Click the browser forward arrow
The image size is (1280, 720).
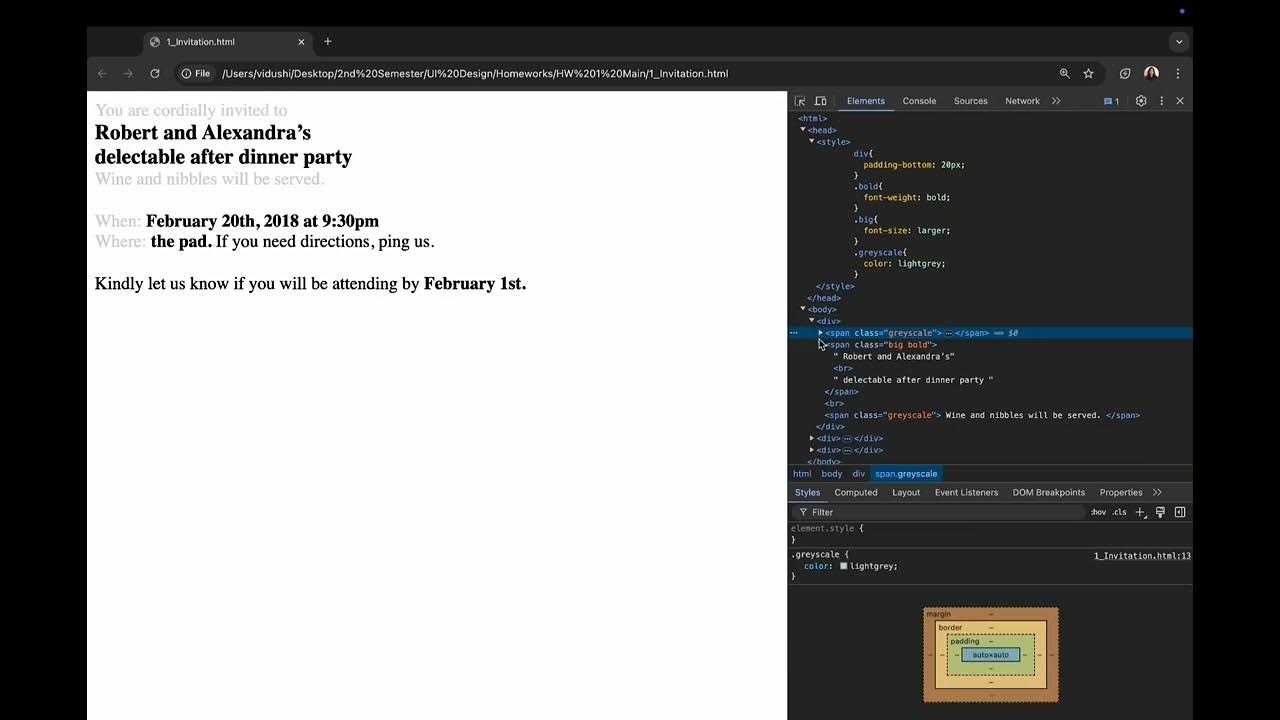click(x=128, y=73)
